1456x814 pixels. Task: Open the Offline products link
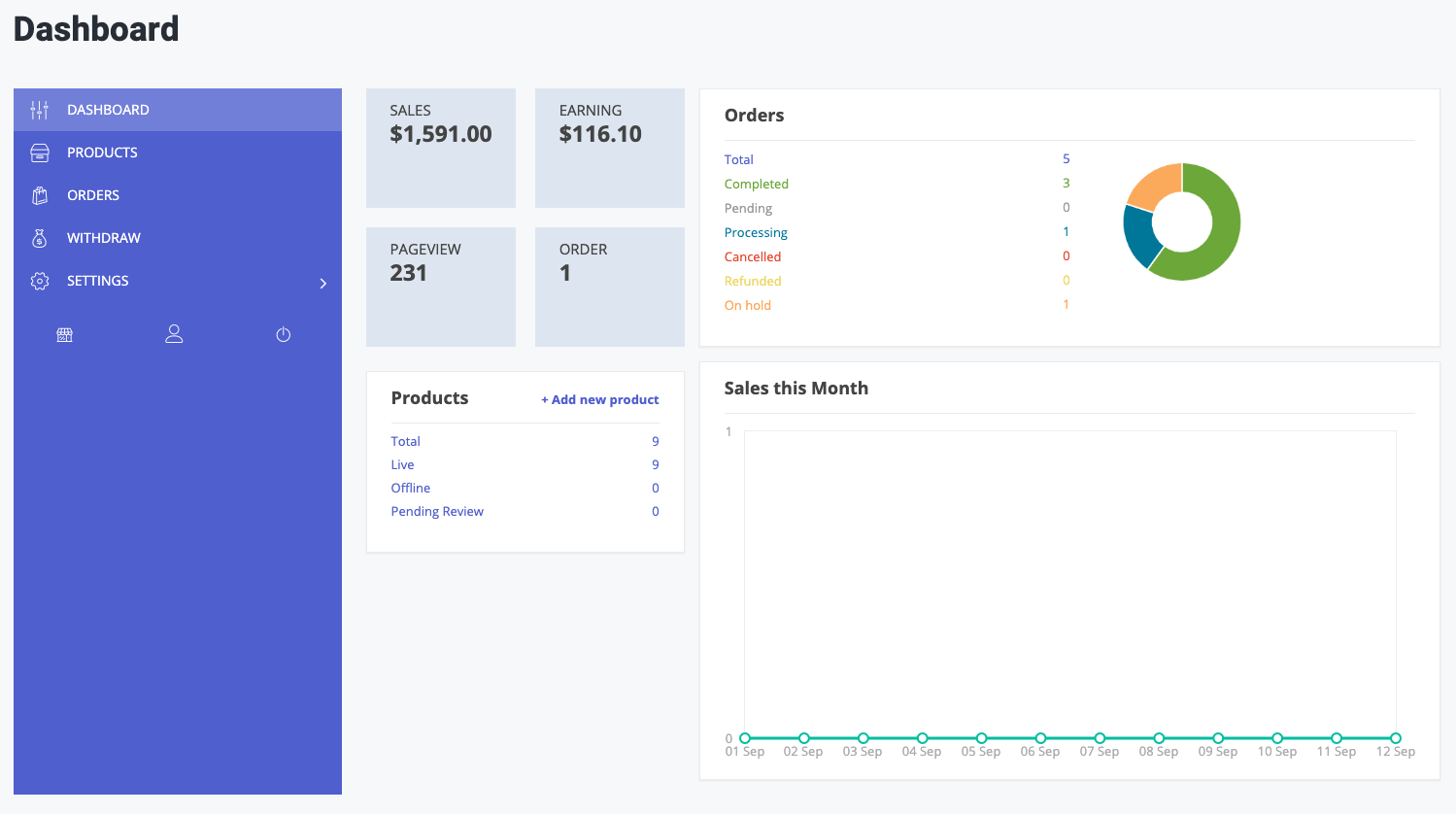(410, 488)
